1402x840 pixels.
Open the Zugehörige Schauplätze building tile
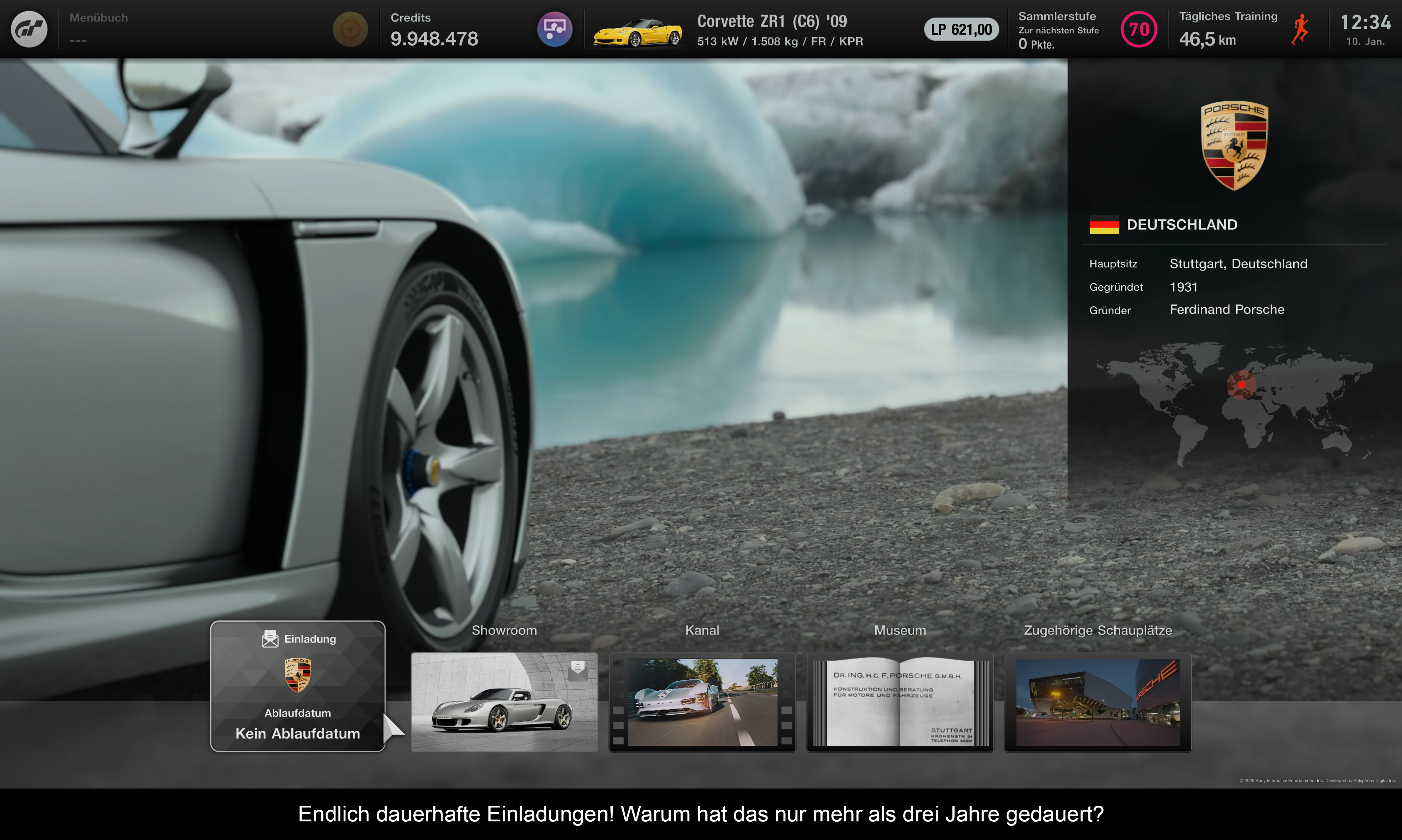click(x=1098, y=702)
